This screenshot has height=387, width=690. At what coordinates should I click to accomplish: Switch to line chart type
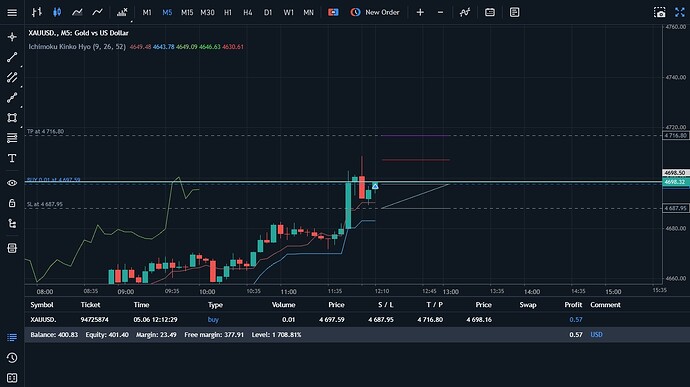tap(77, 12)
